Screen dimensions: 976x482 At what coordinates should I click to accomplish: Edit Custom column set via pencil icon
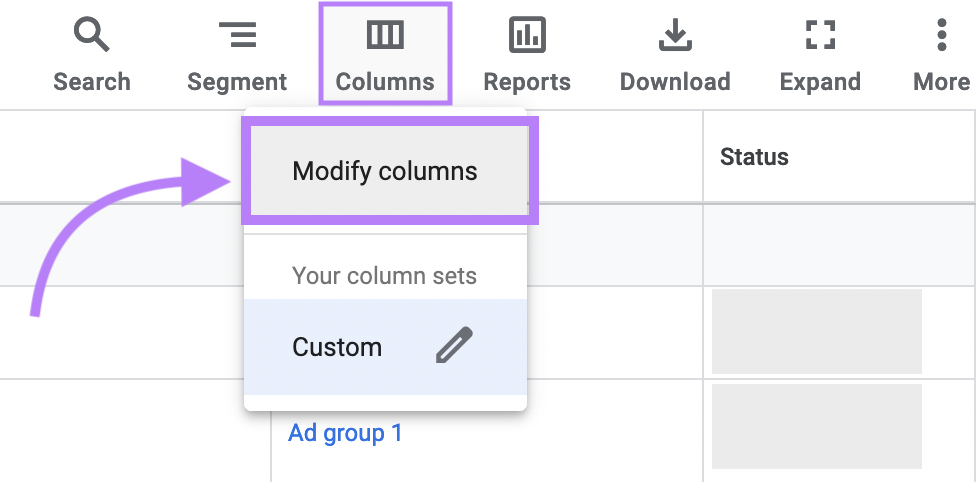click(454, 346)
